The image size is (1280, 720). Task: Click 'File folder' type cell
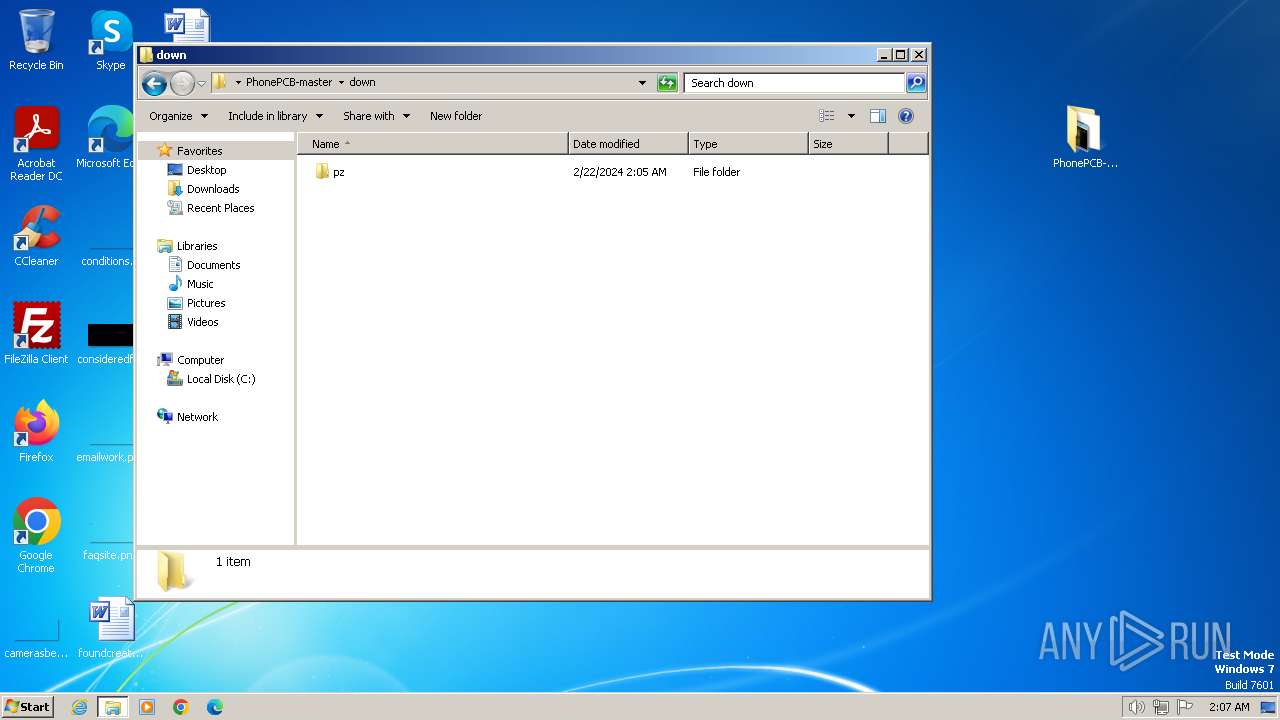[717, 172]
